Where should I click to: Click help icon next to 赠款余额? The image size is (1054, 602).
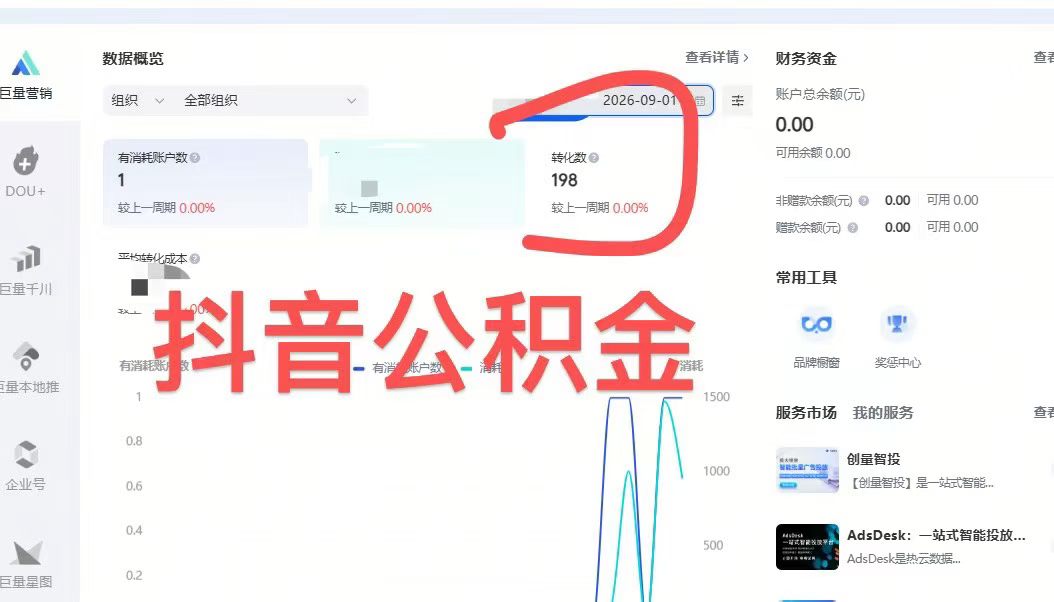point(852,228)
